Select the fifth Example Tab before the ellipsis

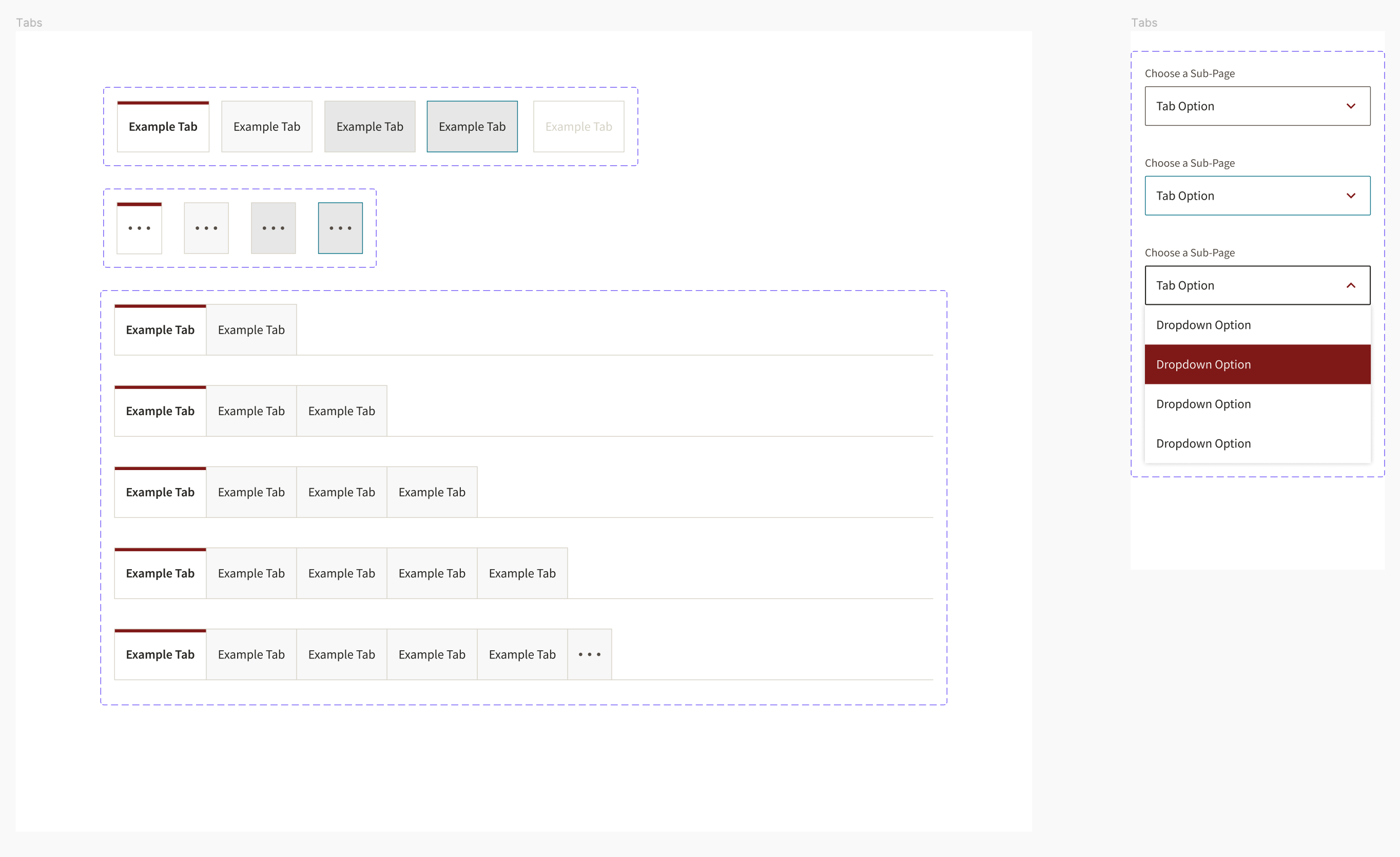(x=522, y=654)
